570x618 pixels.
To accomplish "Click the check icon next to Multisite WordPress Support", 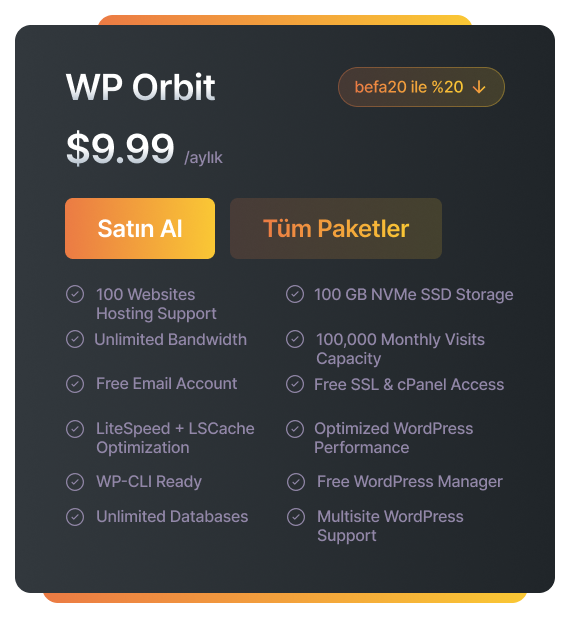I will 296,517.
